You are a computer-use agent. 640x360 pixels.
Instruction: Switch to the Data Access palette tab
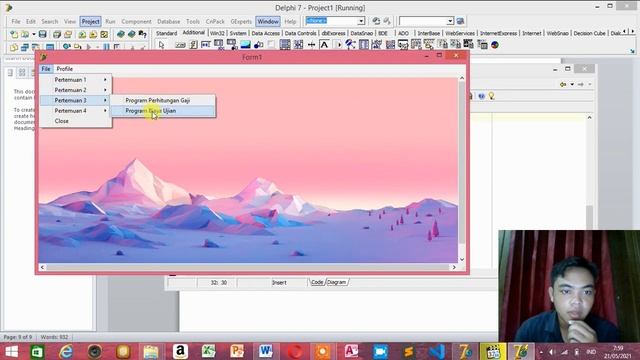pos(265,33)
